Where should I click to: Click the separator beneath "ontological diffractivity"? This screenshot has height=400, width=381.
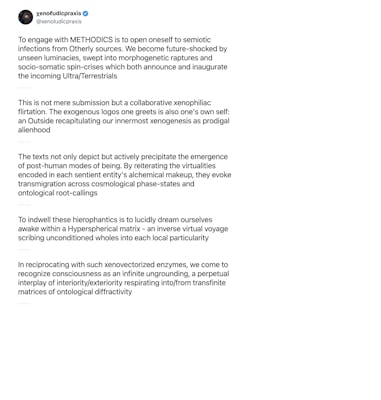[25, 304]
